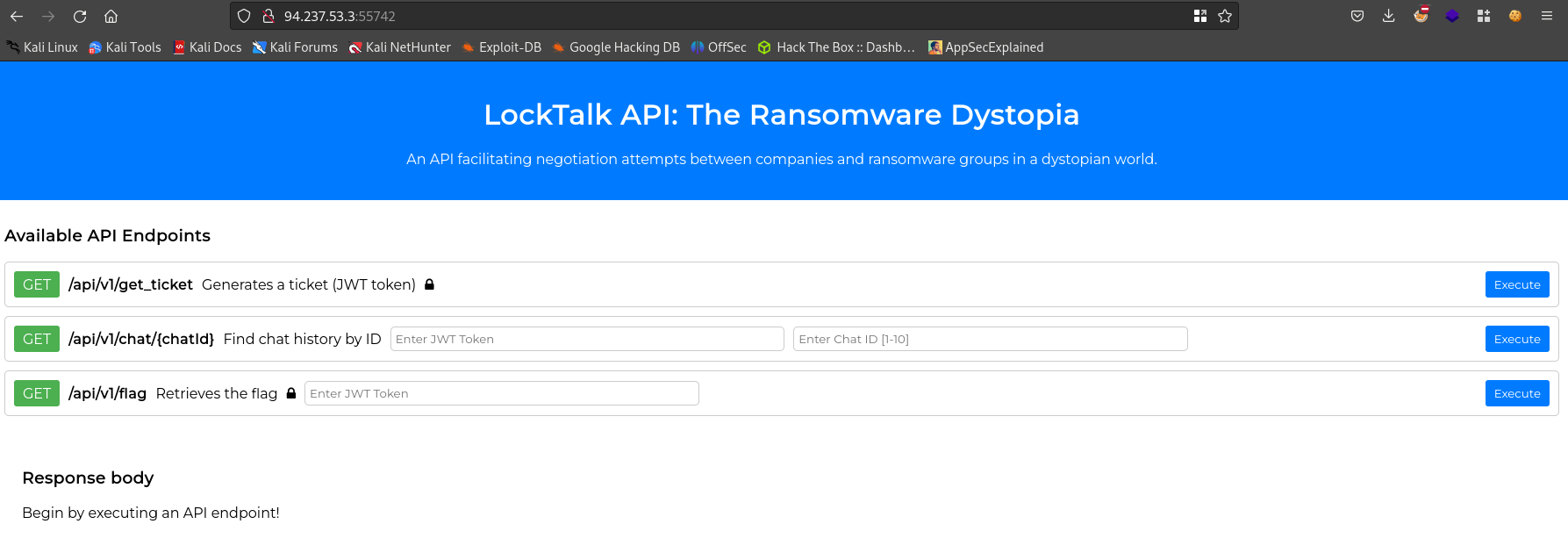
Task: Open the Google Hacking DB bookmark
Action: coord(616,47)
